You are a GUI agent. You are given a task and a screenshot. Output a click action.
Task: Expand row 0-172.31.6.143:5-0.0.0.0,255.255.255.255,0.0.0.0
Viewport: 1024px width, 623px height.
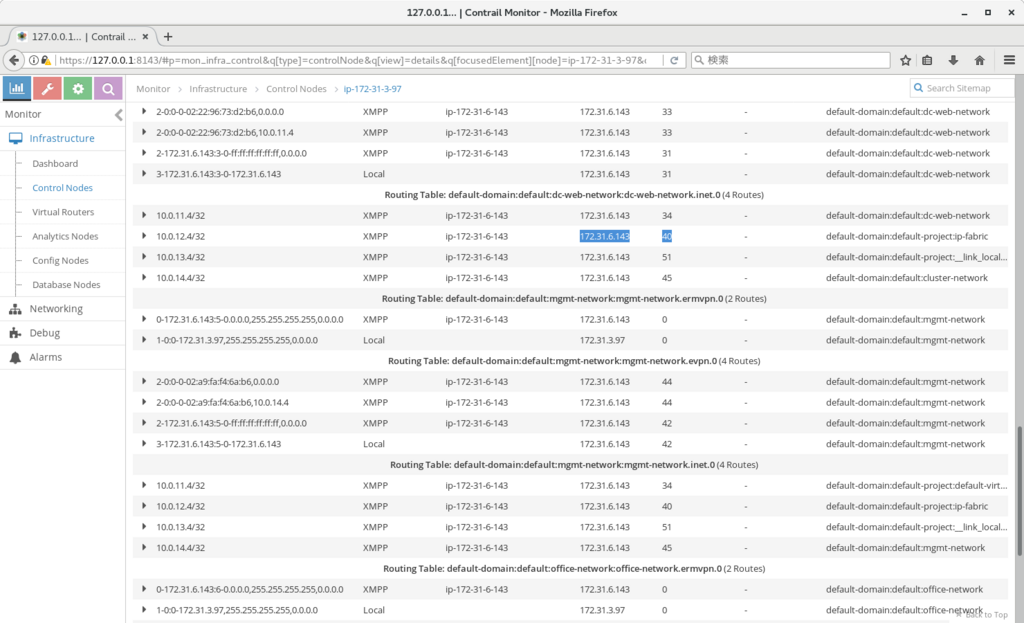click(144, 319)
